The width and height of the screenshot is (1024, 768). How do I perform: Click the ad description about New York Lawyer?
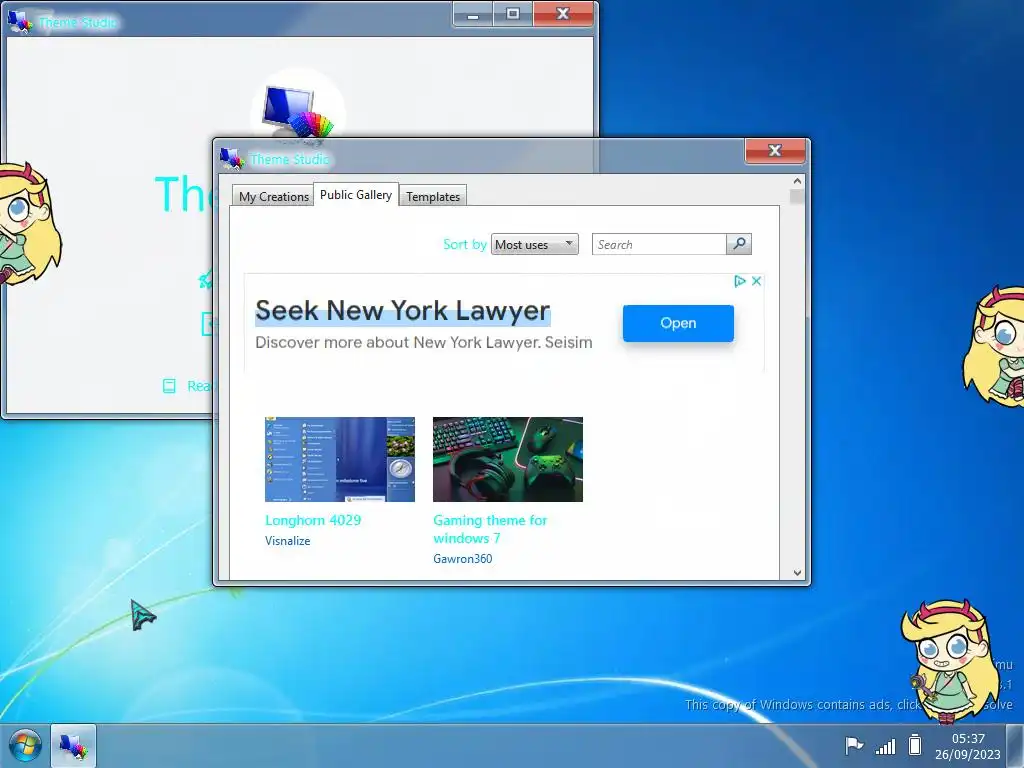[424, 342]
